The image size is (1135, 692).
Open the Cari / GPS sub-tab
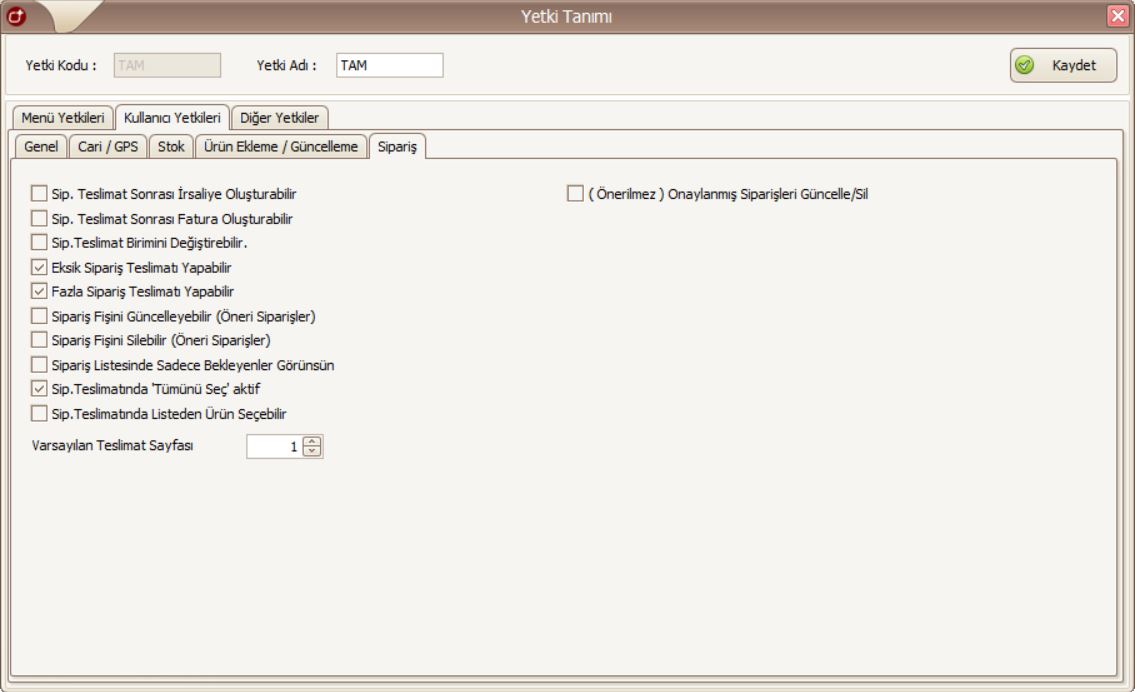(x=109, y=146)
